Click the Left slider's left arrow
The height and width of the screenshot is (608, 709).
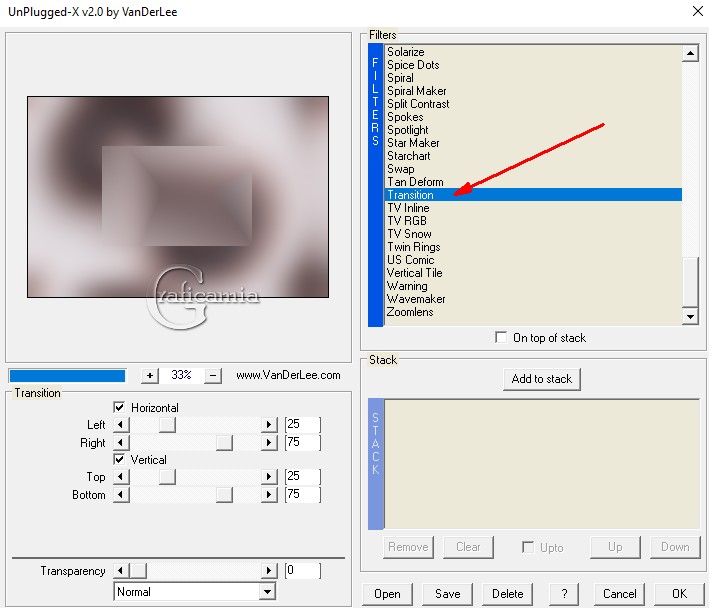click(121, 424)
